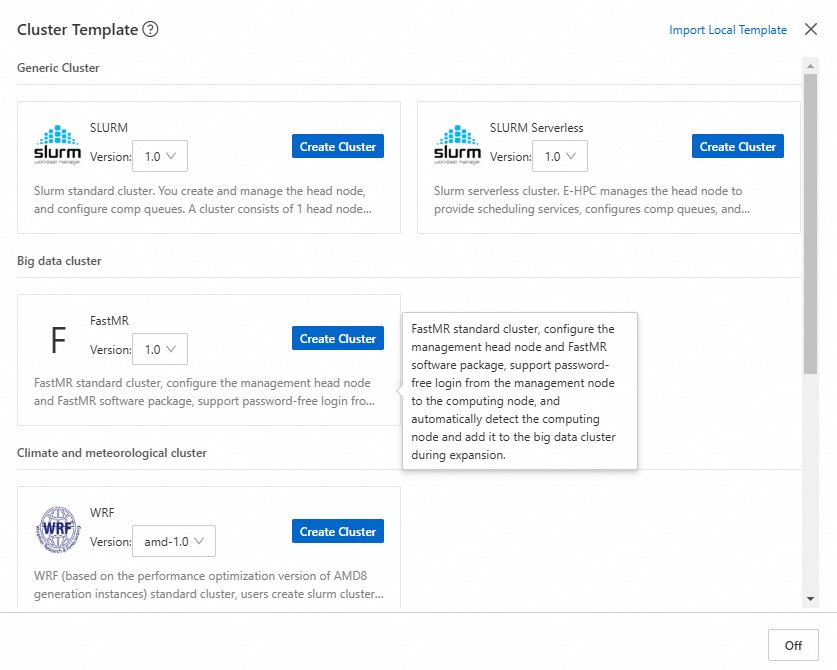This screenshot has width=837, height=670.
Task: Expand the FastMR version dropdown
Action: click(x=160, y=349)
